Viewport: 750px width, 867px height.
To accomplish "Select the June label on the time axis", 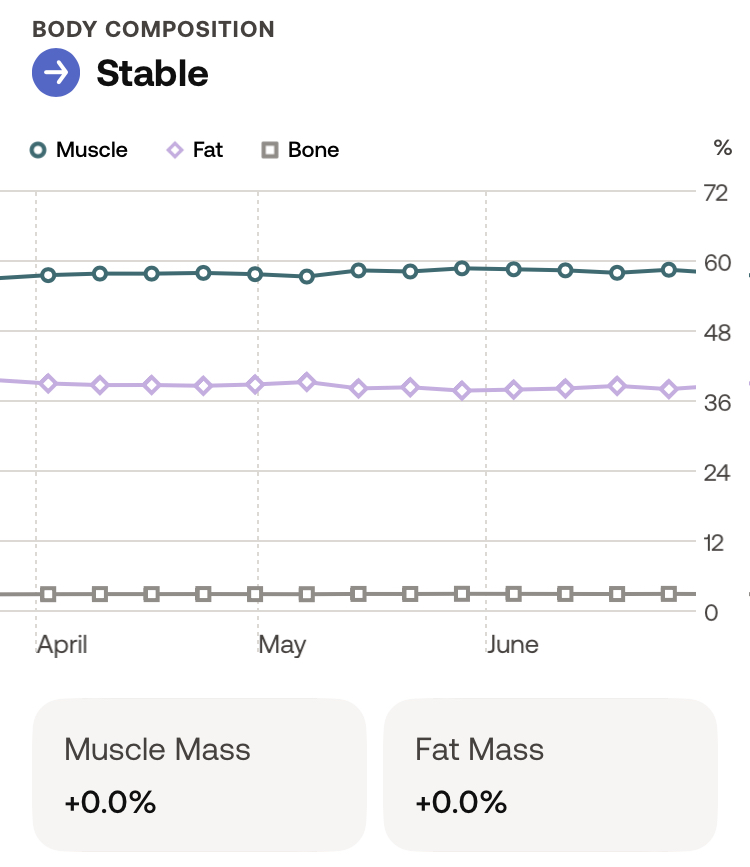I will pos(512,644).
